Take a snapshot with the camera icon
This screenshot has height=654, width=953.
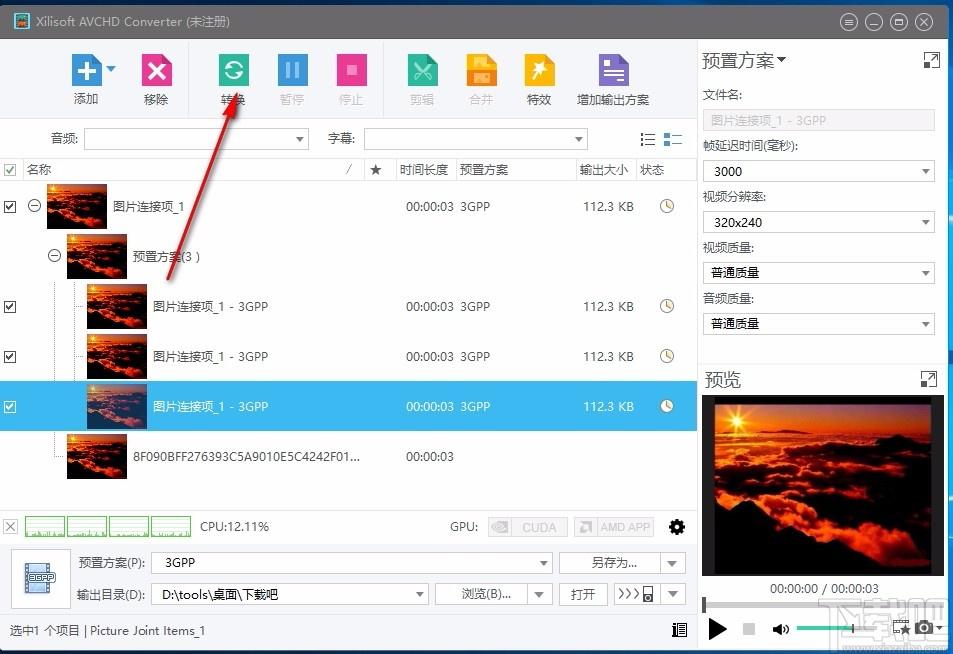click(924, 628)
